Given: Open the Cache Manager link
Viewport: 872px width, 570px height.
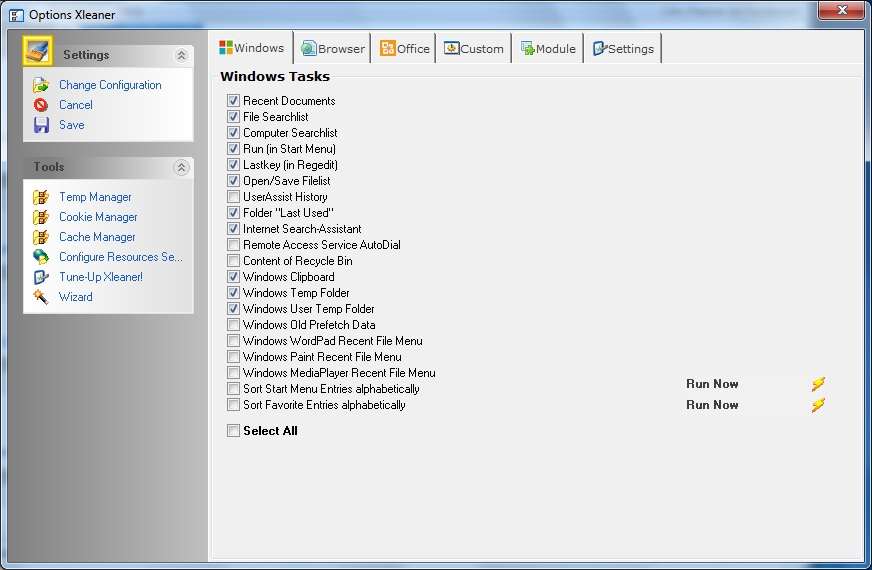Looking at the screenshot, I should 97,237.
